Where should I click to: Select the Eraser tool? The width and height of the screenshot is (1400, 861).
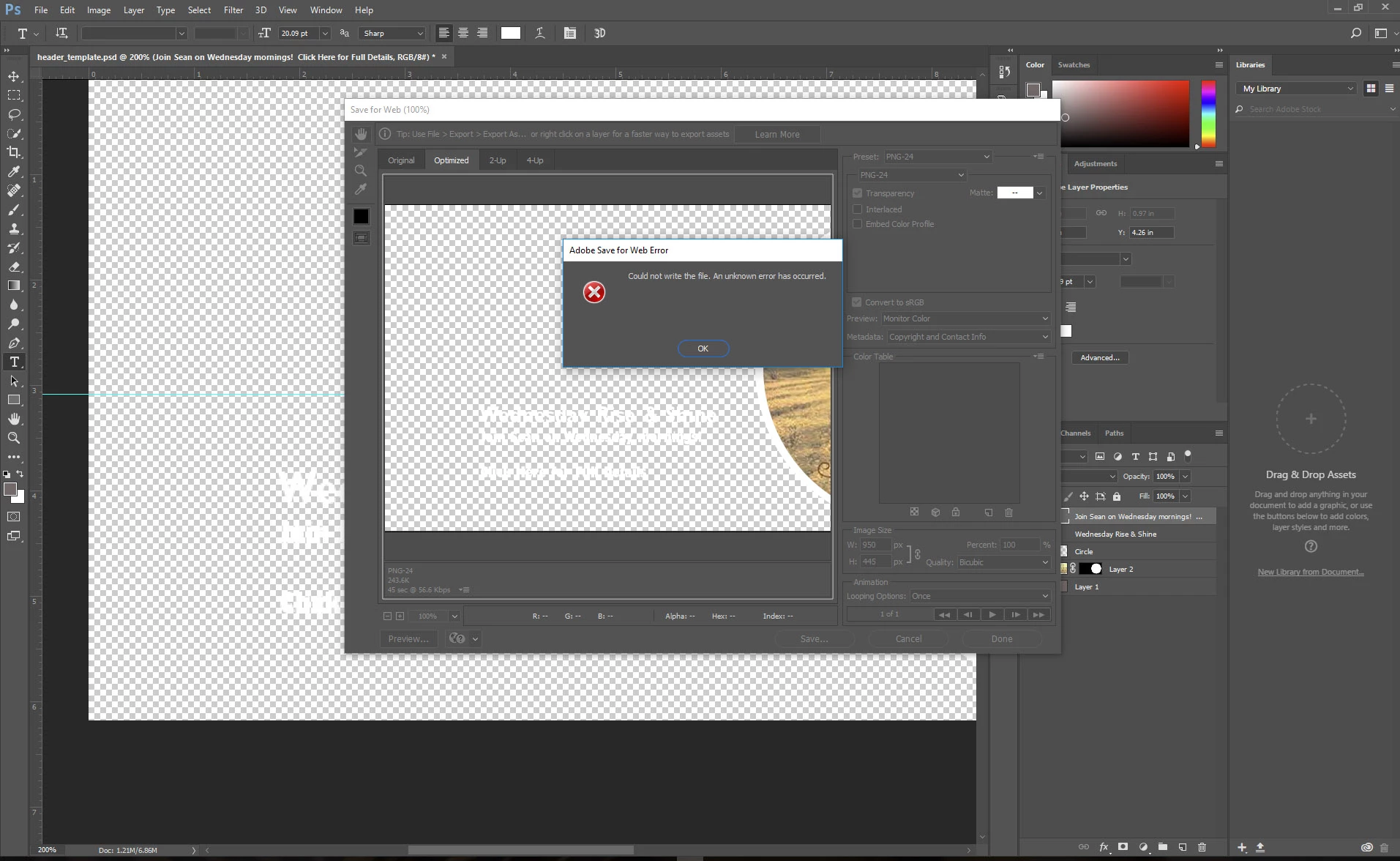(x=14, y=266)
